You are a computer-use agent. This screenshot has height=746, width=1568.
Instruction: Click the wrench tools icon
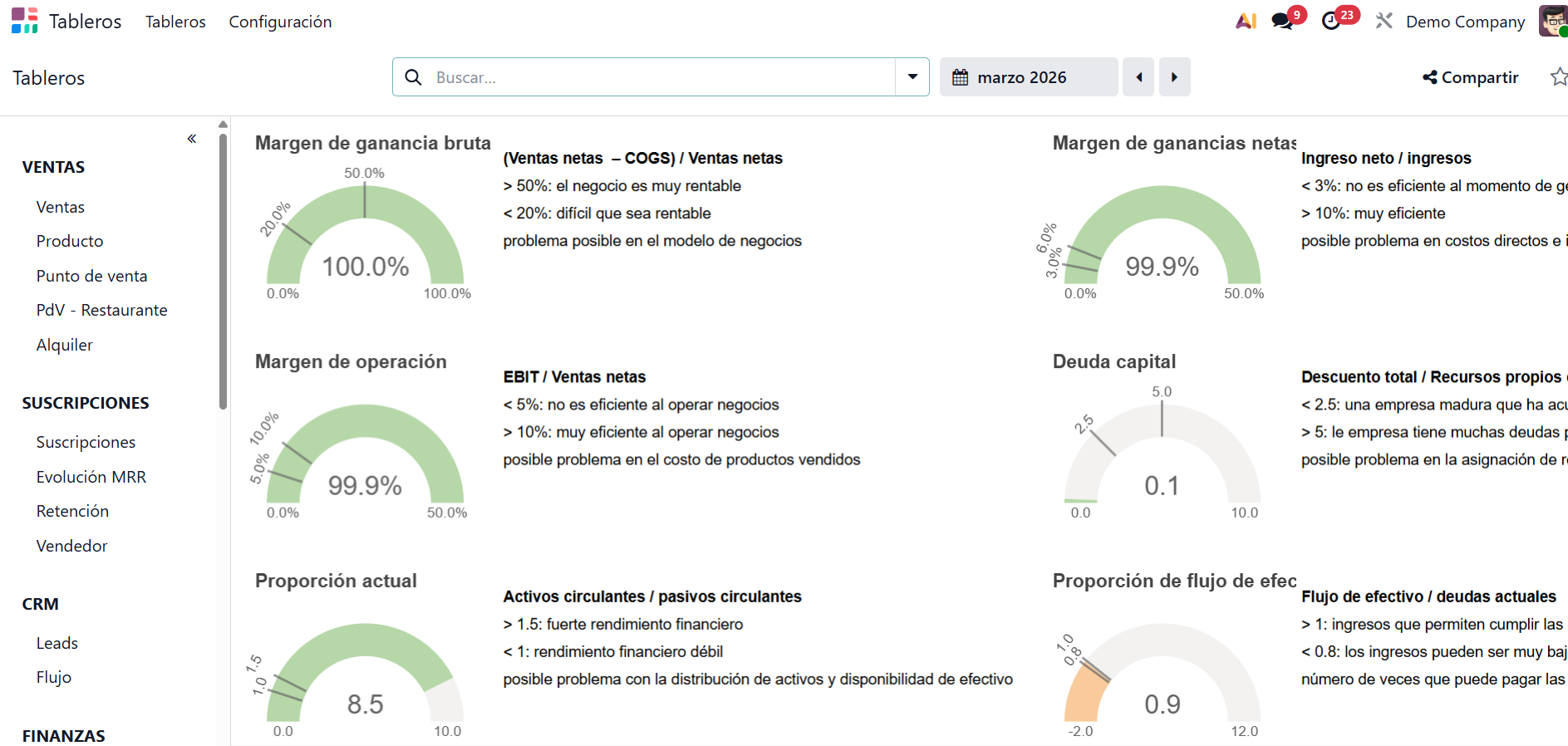coord(1384,22)
